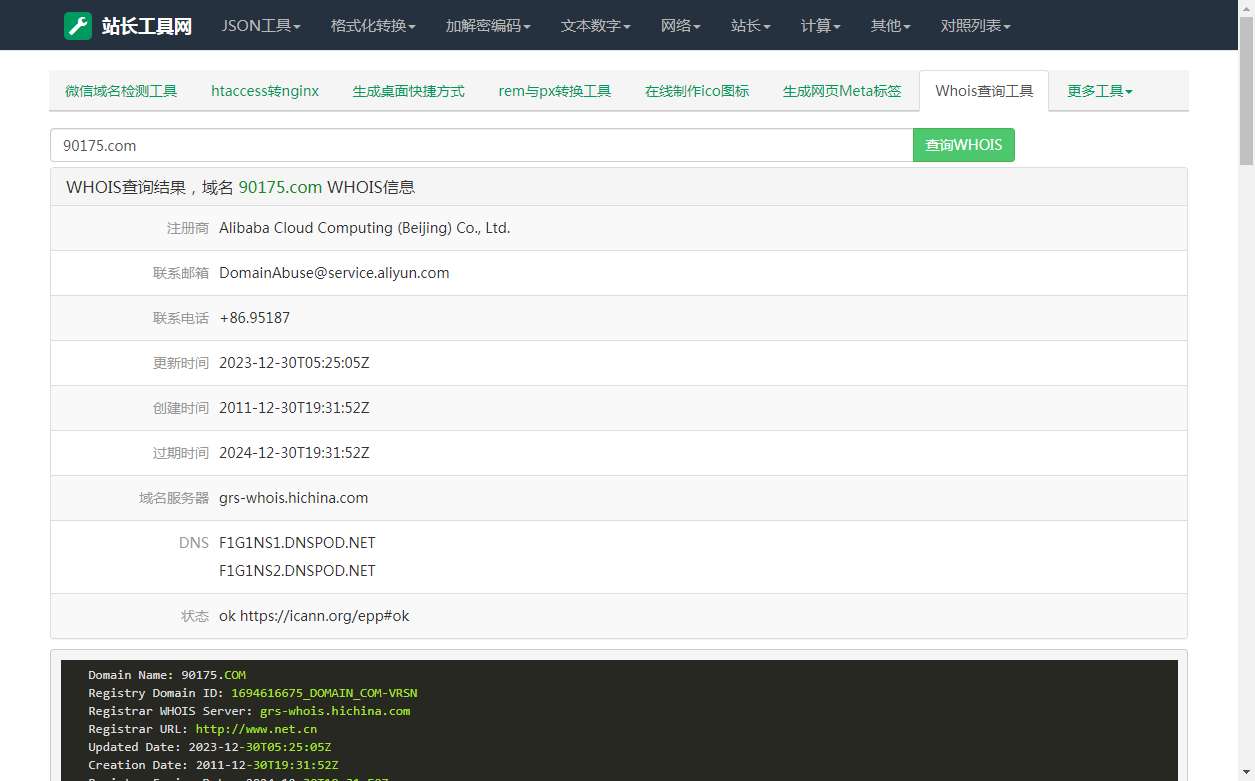The width and height of the screenshot is (1255, 781).
Task: Click the page vertical scrollbar
Action: (x=1246, y=400)
